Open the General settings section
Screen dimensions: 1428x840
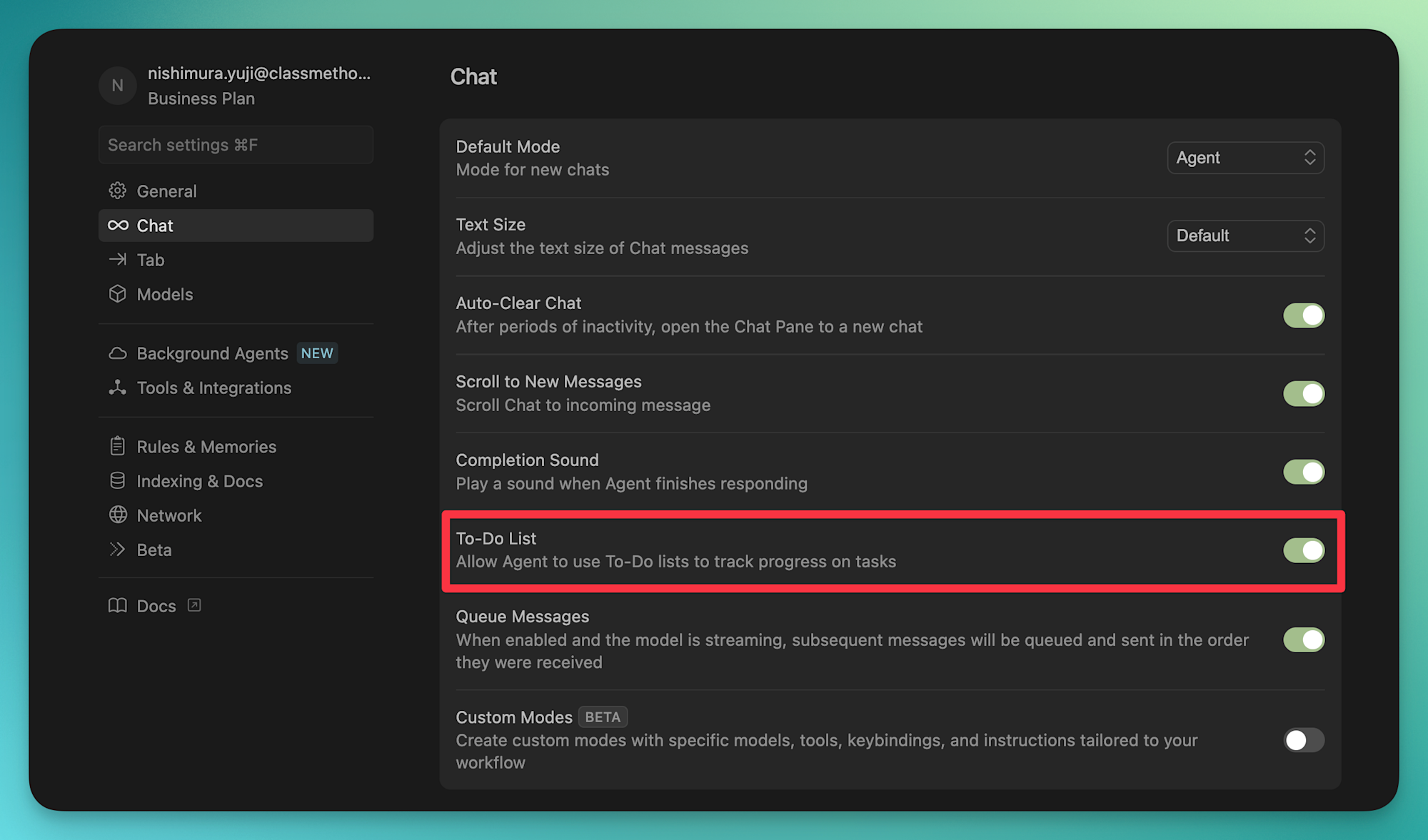click(x=236, y=191)
